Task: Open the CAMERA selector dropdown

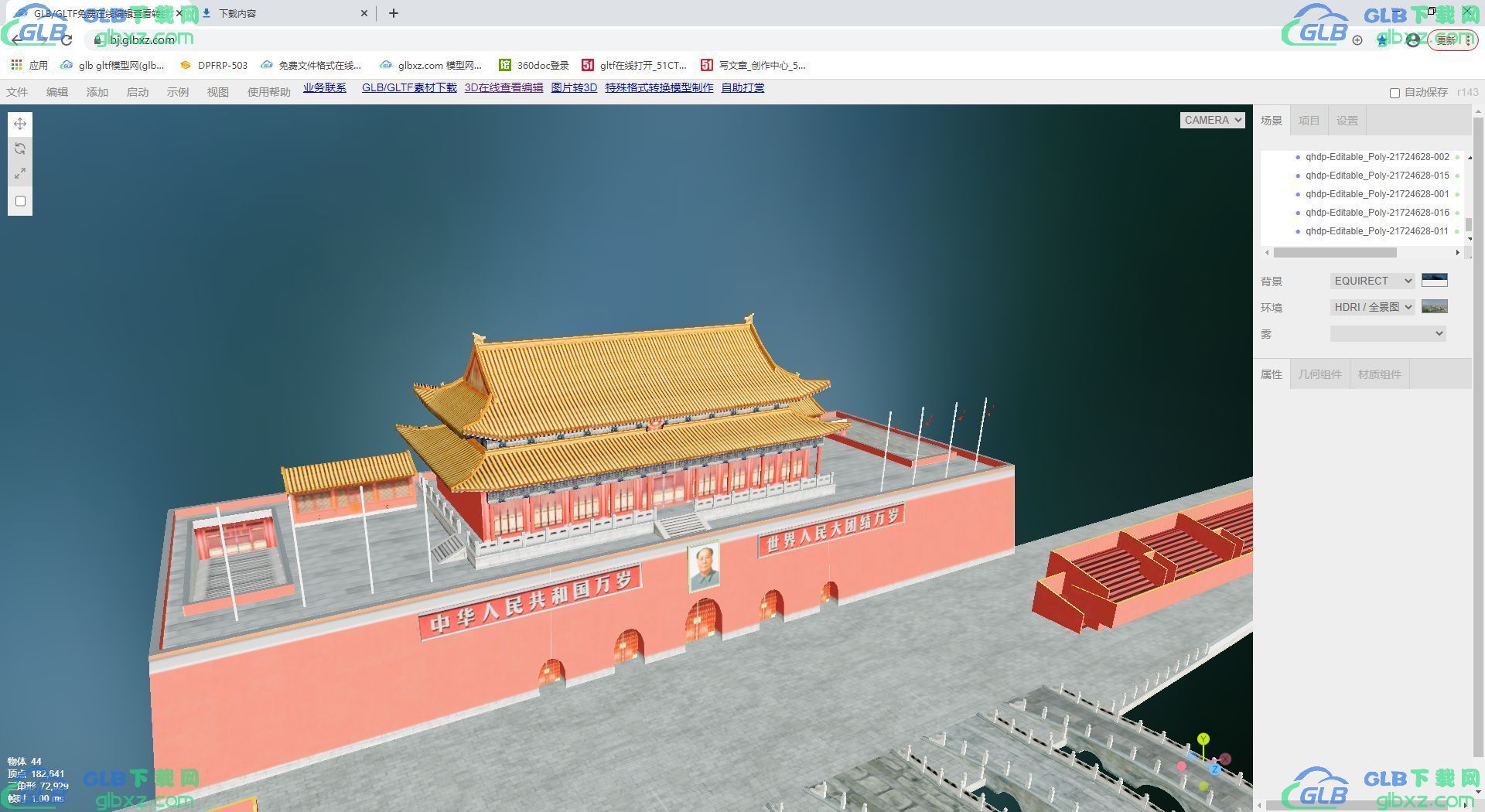Action: pos(1212,120)
